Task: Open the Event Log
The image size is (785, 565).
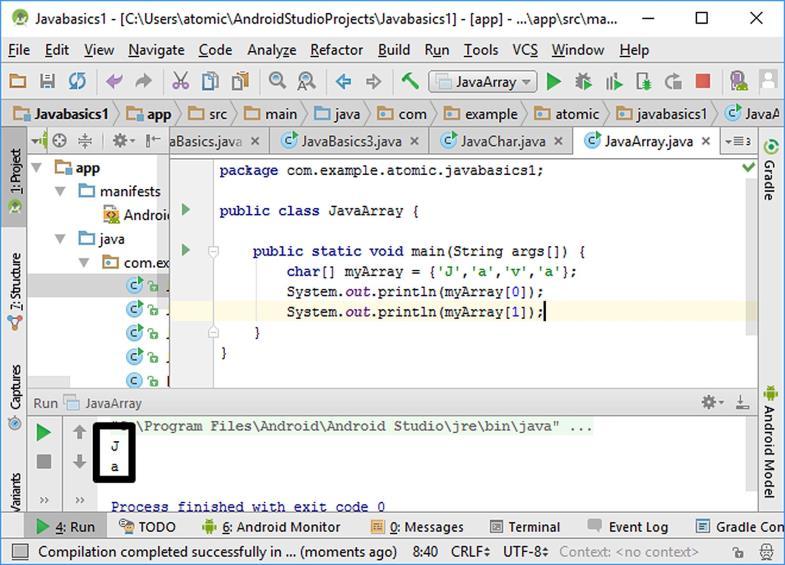Action: (628, 527)
